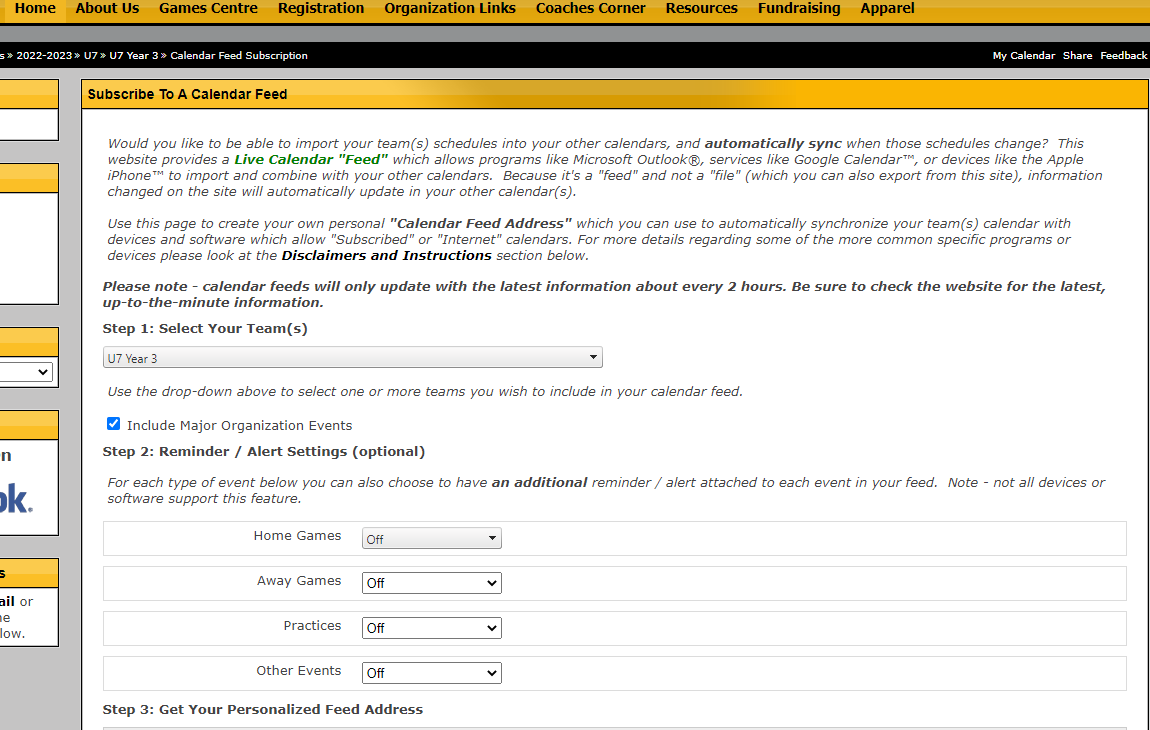Image resolution: width=1150 pixels, height=730 pixels.
Task: Open the My Calendar link
Action: 1023,56
